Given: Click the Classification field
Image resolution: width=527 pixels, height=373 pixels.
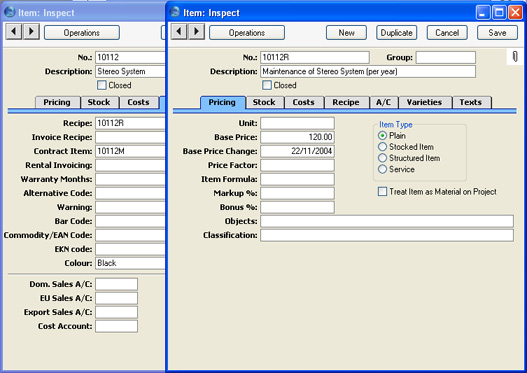Looking at the screenshot, I should pyautogui.click(x=387, y=235).
